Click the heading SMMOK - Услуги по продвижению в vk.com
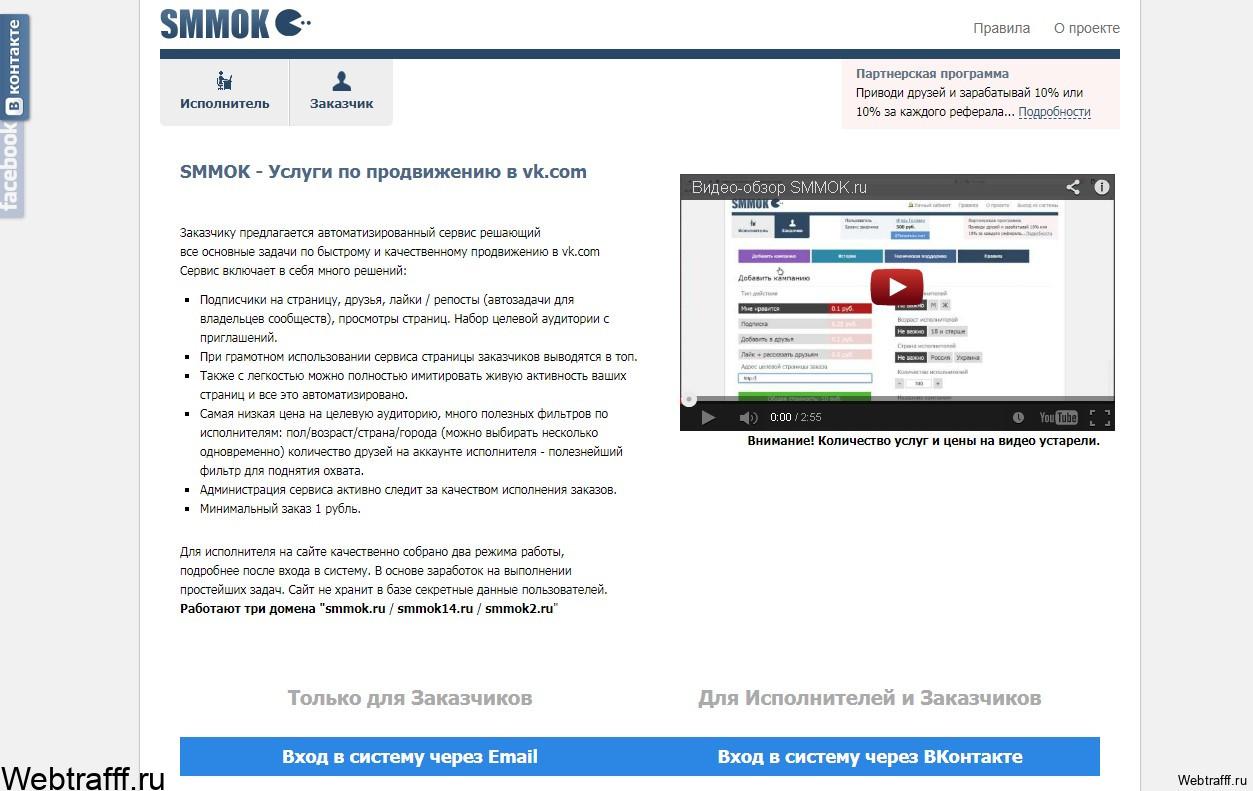This screenshot has width=1253, height=791. click(383, 171)
